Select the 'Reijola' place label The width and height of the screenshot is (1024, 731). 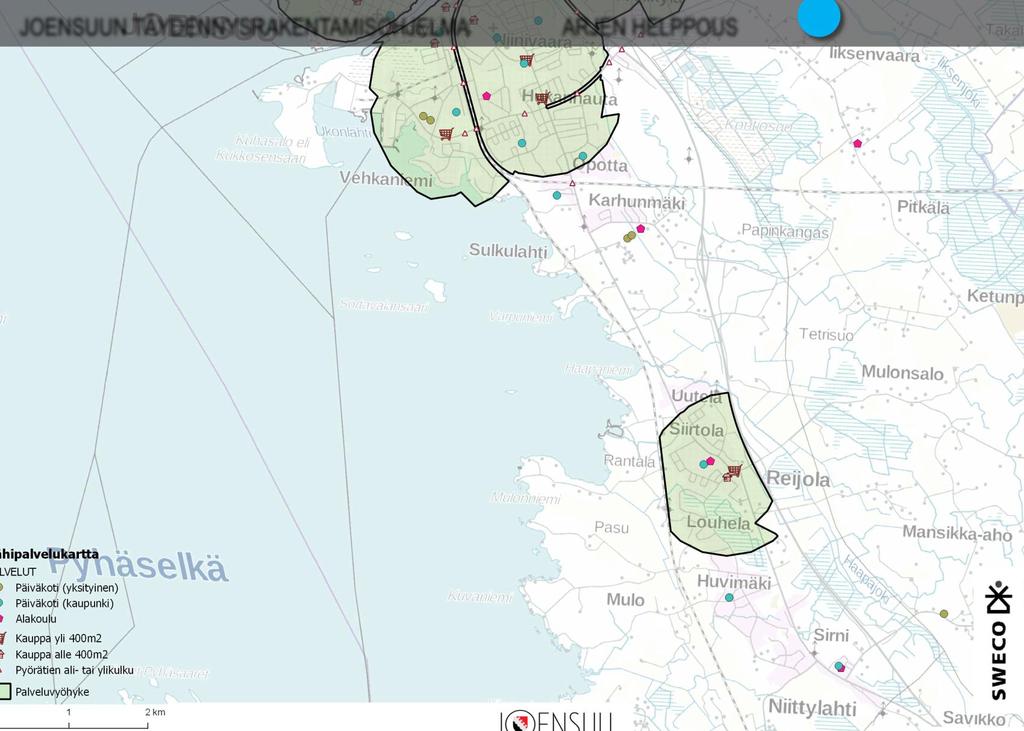tap(798, 479)
